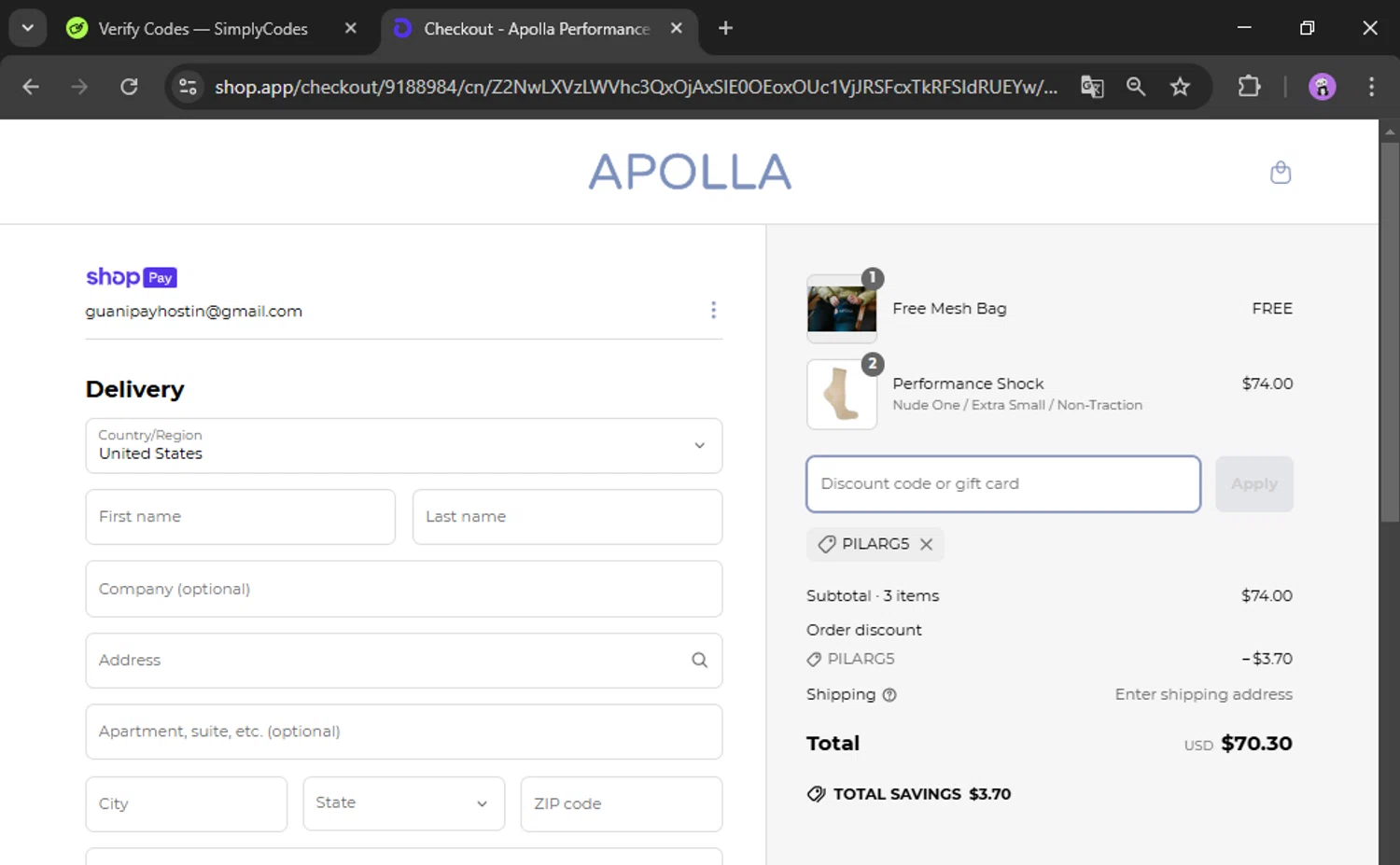Open the Chrome three-dot menu
The height and width of the screenshot is (865, 1400).
tap(1371, 87)
